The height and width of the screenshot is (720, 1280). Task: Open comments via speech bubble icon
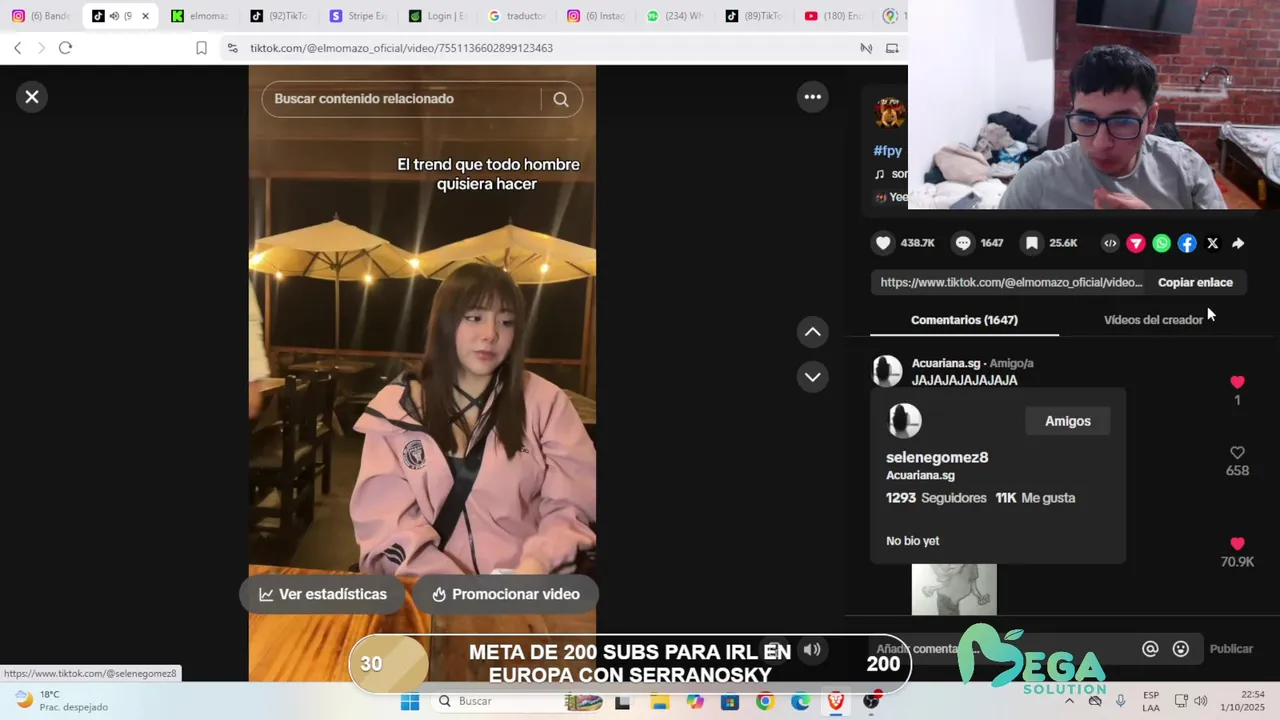pyautogui.click(x=963, y=243)
